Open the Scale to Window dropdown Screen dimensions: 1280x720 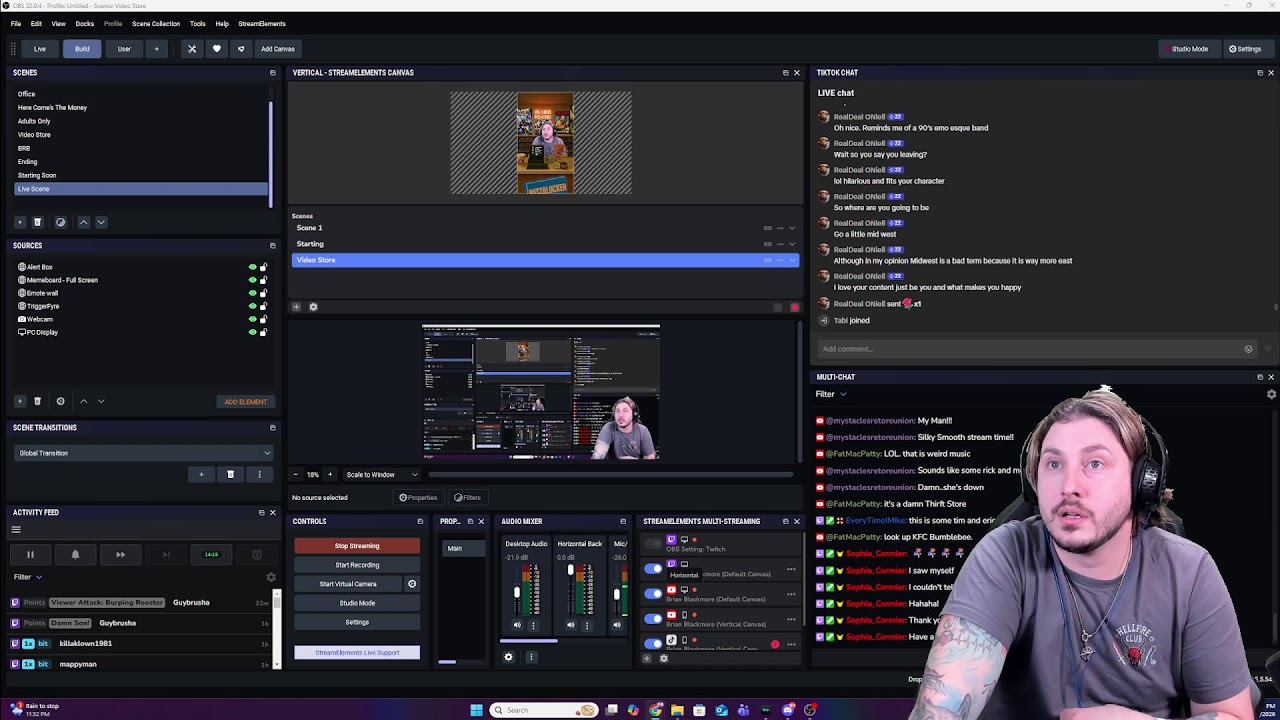(383, 475)
